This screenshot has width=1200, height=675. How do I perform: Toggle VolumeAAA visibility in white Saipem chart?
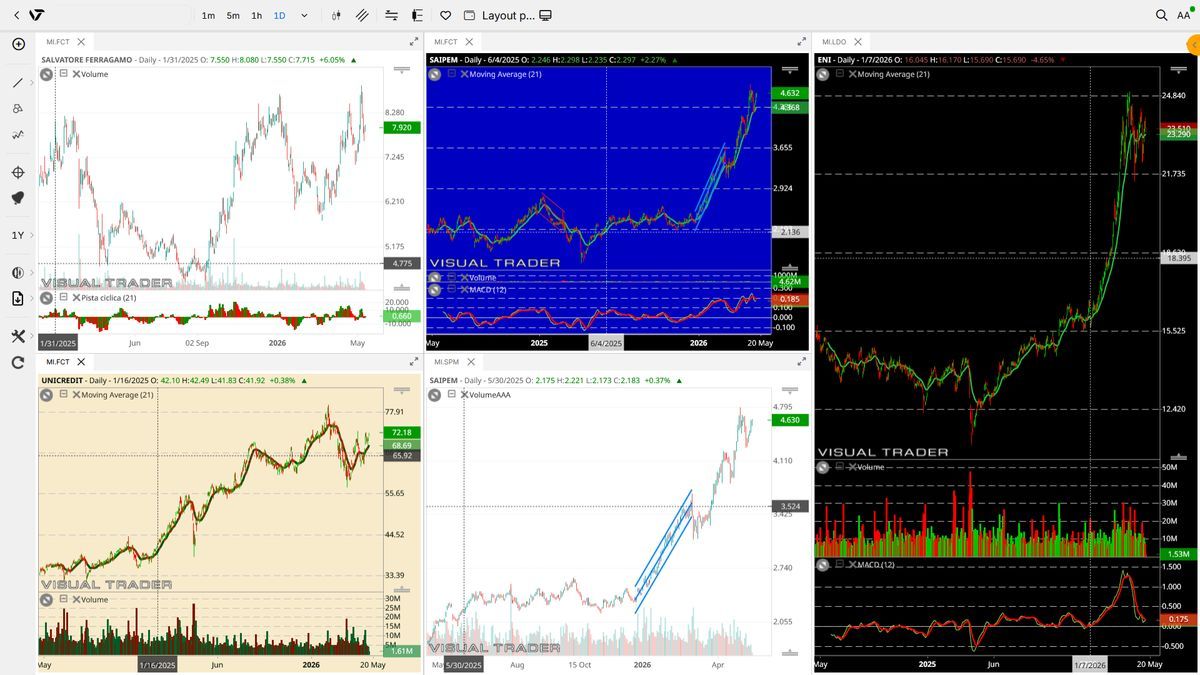tap(436, 395)
